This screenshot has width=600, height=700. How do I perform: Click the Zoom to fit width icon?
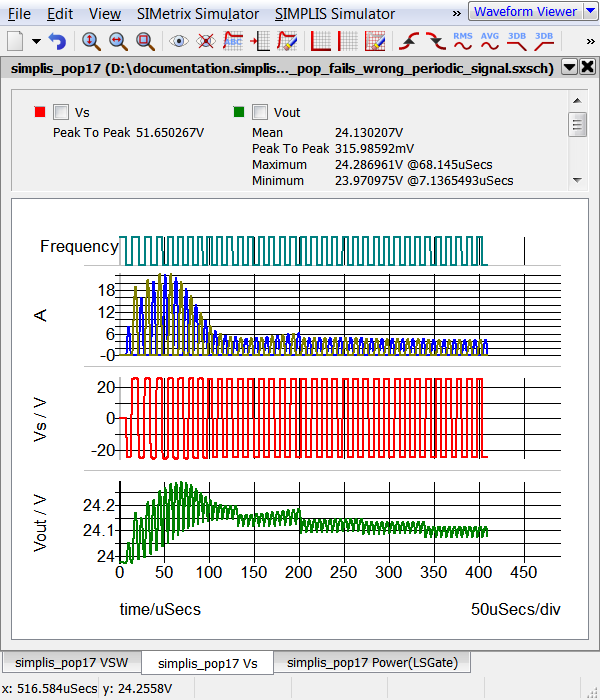click(x=118, y=42)
